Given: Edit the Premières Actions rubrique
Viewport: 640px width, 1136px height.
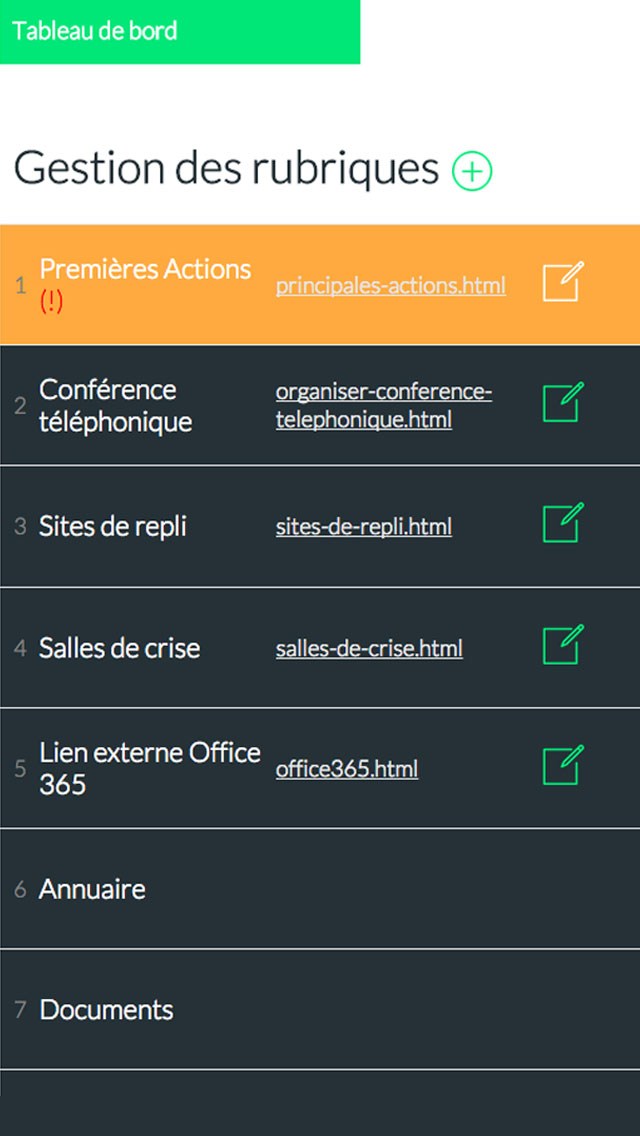Looking at the screenshot, I should coord(562,282).
